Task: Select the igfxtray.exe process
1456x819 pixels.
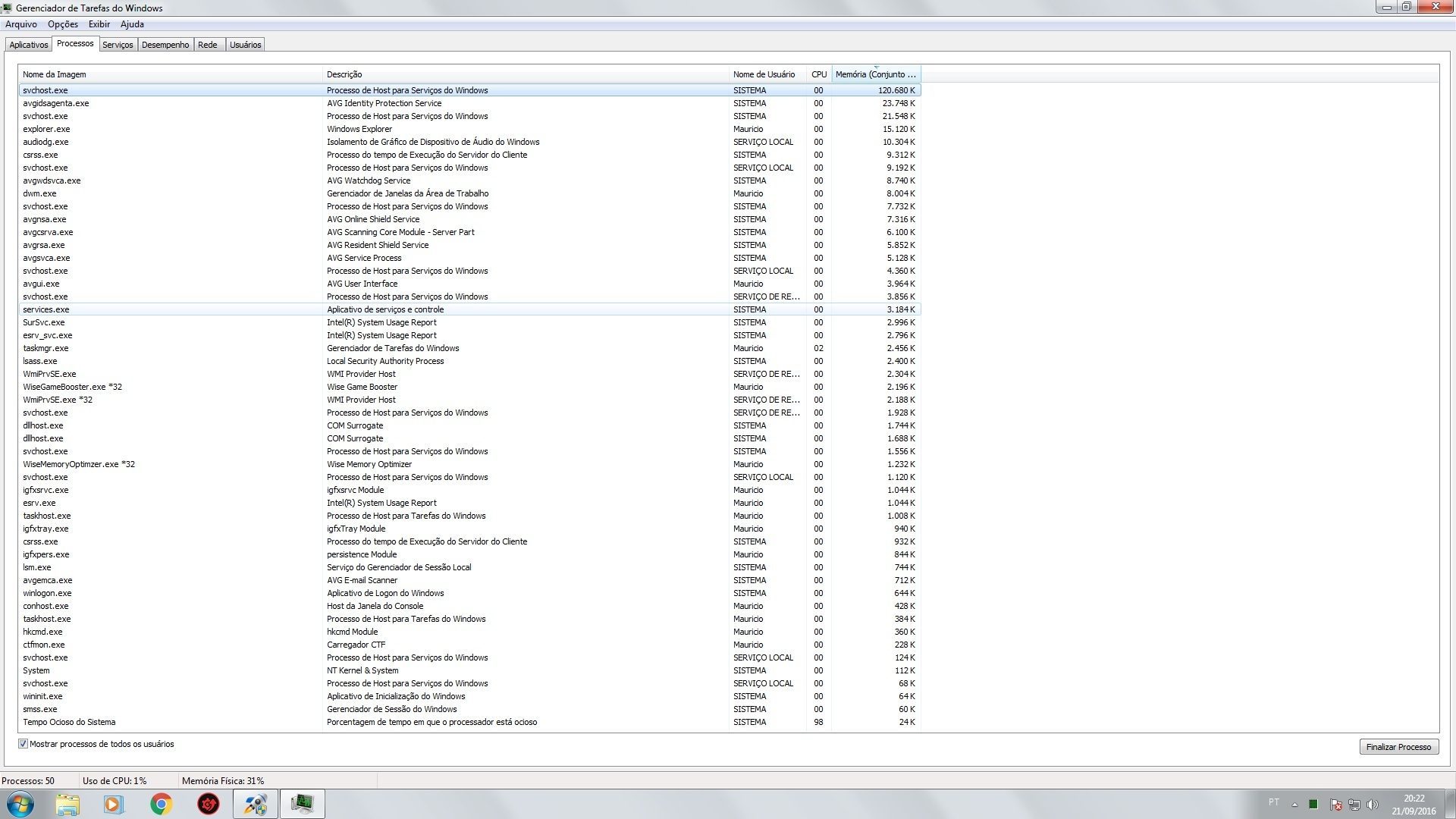Action: click(x=470, y=529)
